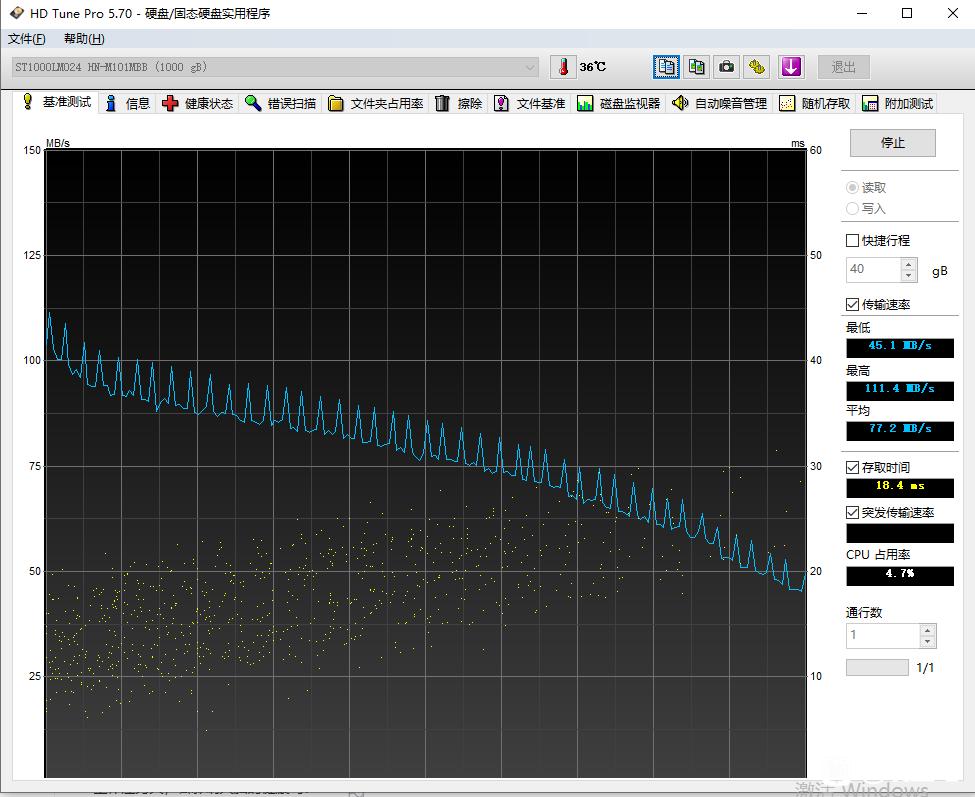Screen dimensions: 975x797
Task: Click the 停止 button to stop the benchmark
Action: (x=892, y=143)
